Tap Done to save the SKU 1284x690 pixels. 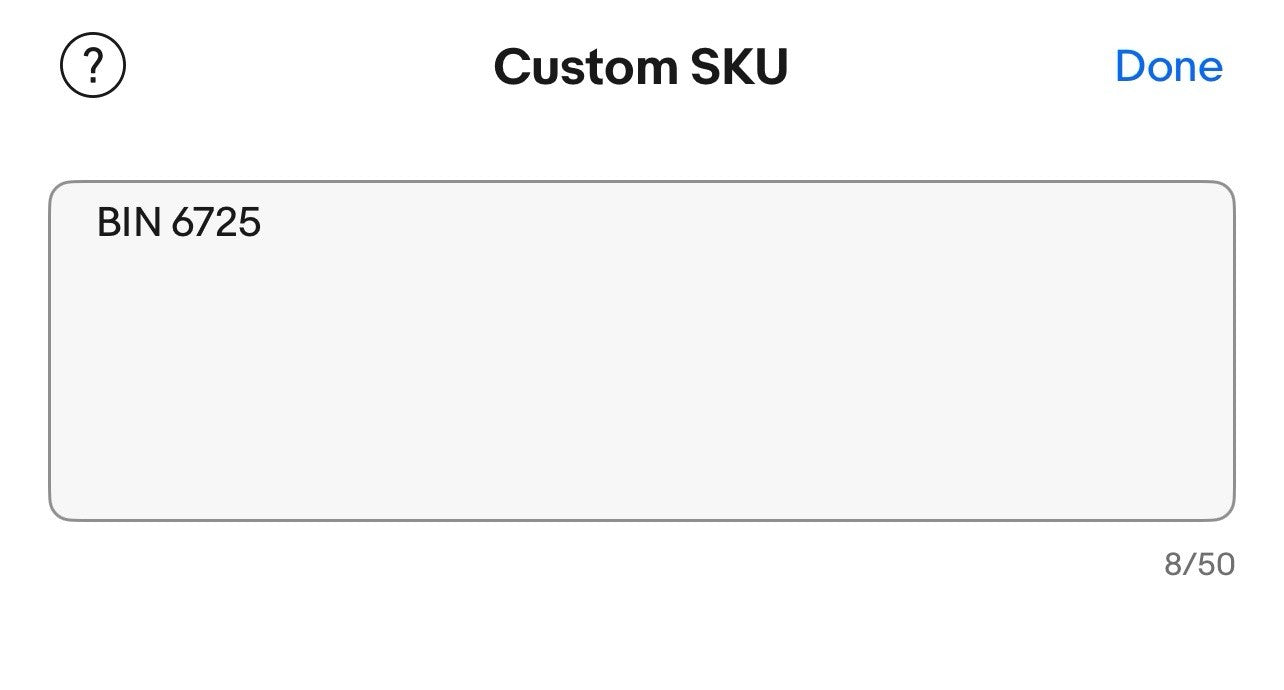[1168, 66]
